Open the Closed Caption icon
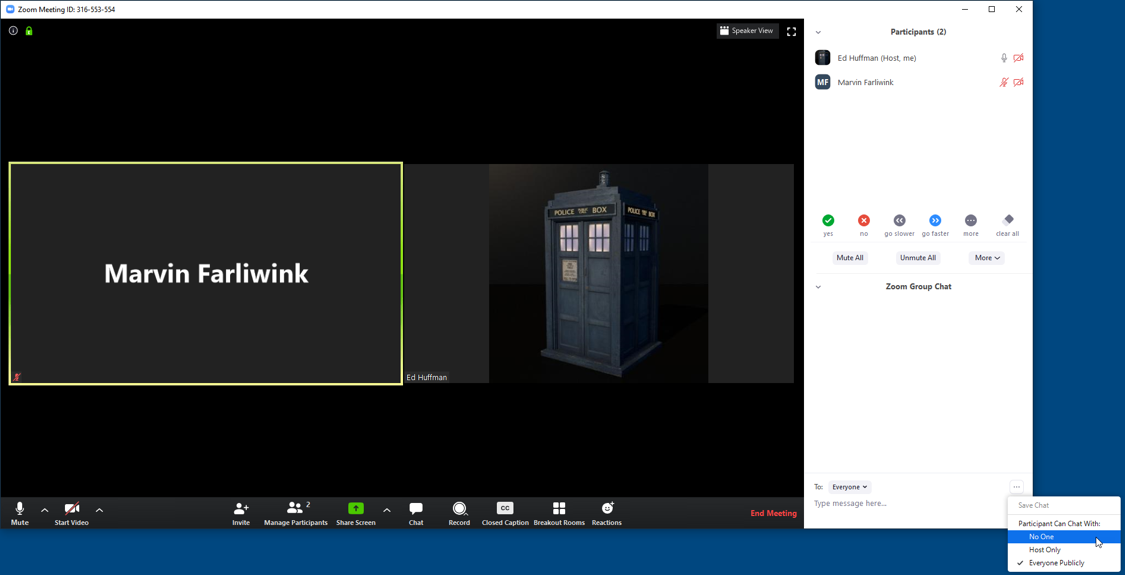This screenshot has height=575, width=1125. coord(505,508)
